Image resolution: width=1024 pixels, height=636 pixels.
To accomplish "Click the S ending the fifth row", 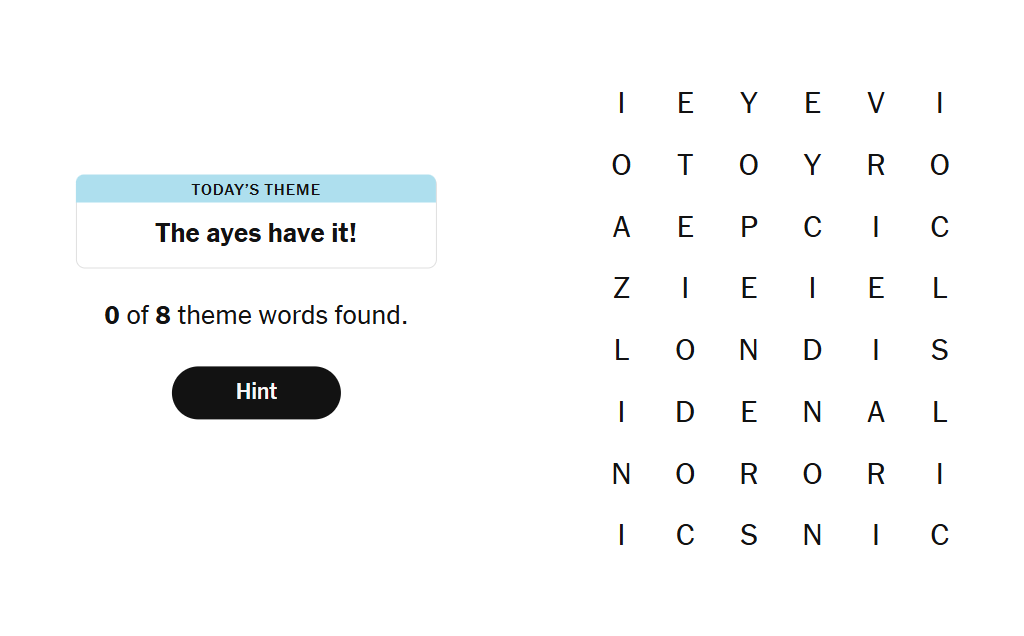I will [940, 350].
